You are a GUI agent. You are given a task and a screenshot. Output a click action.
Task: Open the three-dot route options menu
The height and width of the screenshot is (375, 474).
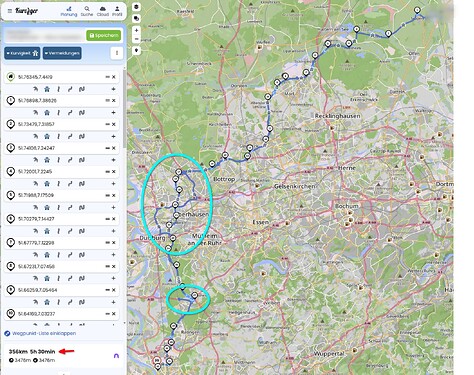coord(117,53)
